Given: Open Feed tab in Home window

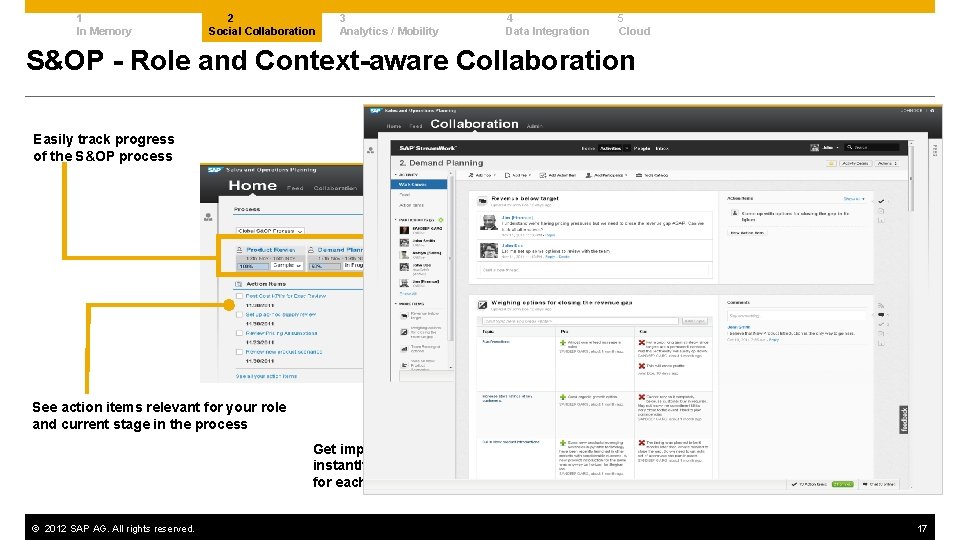Looking at the screenshot, I should [x=295, y=188].
